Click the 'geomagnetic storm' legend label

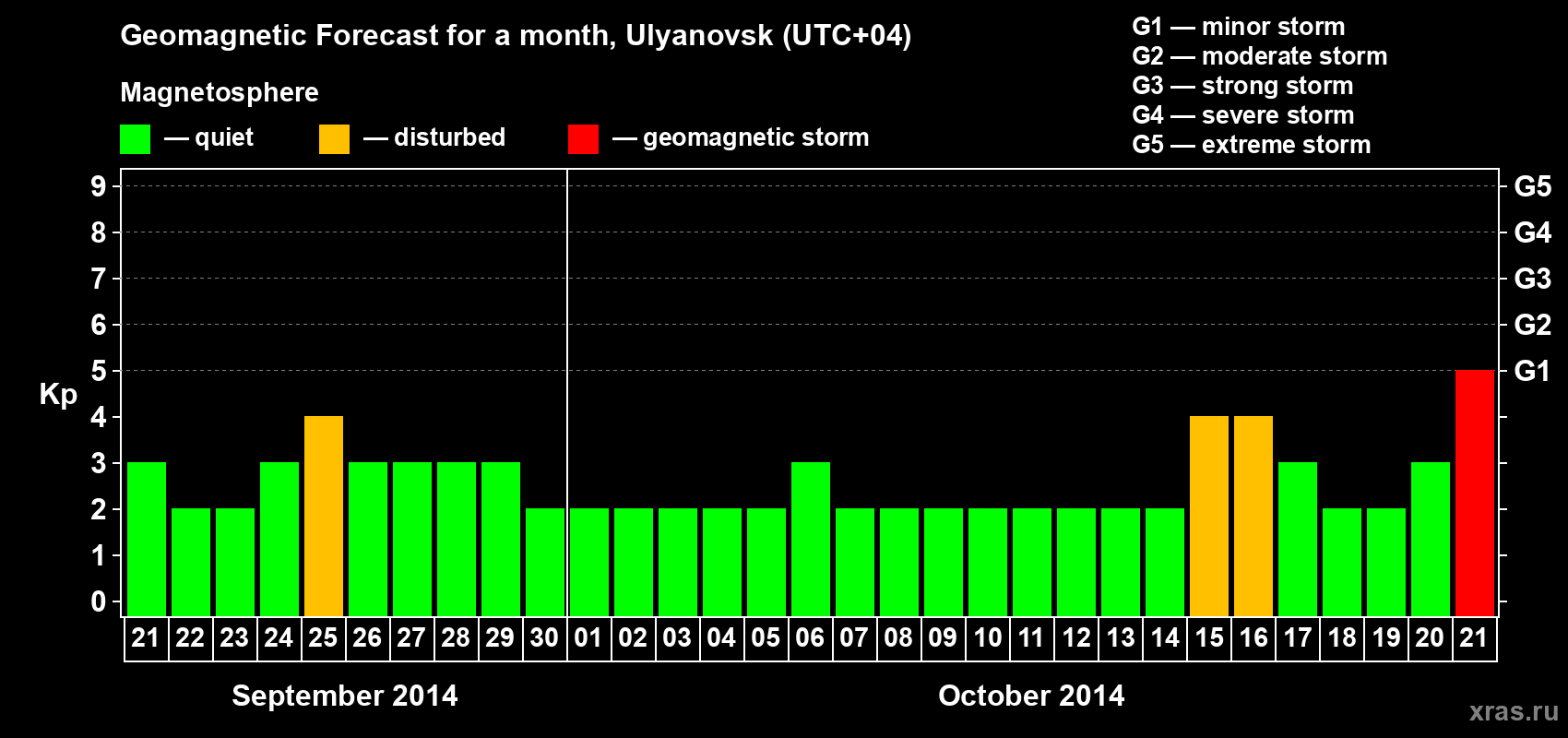tap(756, 137)
